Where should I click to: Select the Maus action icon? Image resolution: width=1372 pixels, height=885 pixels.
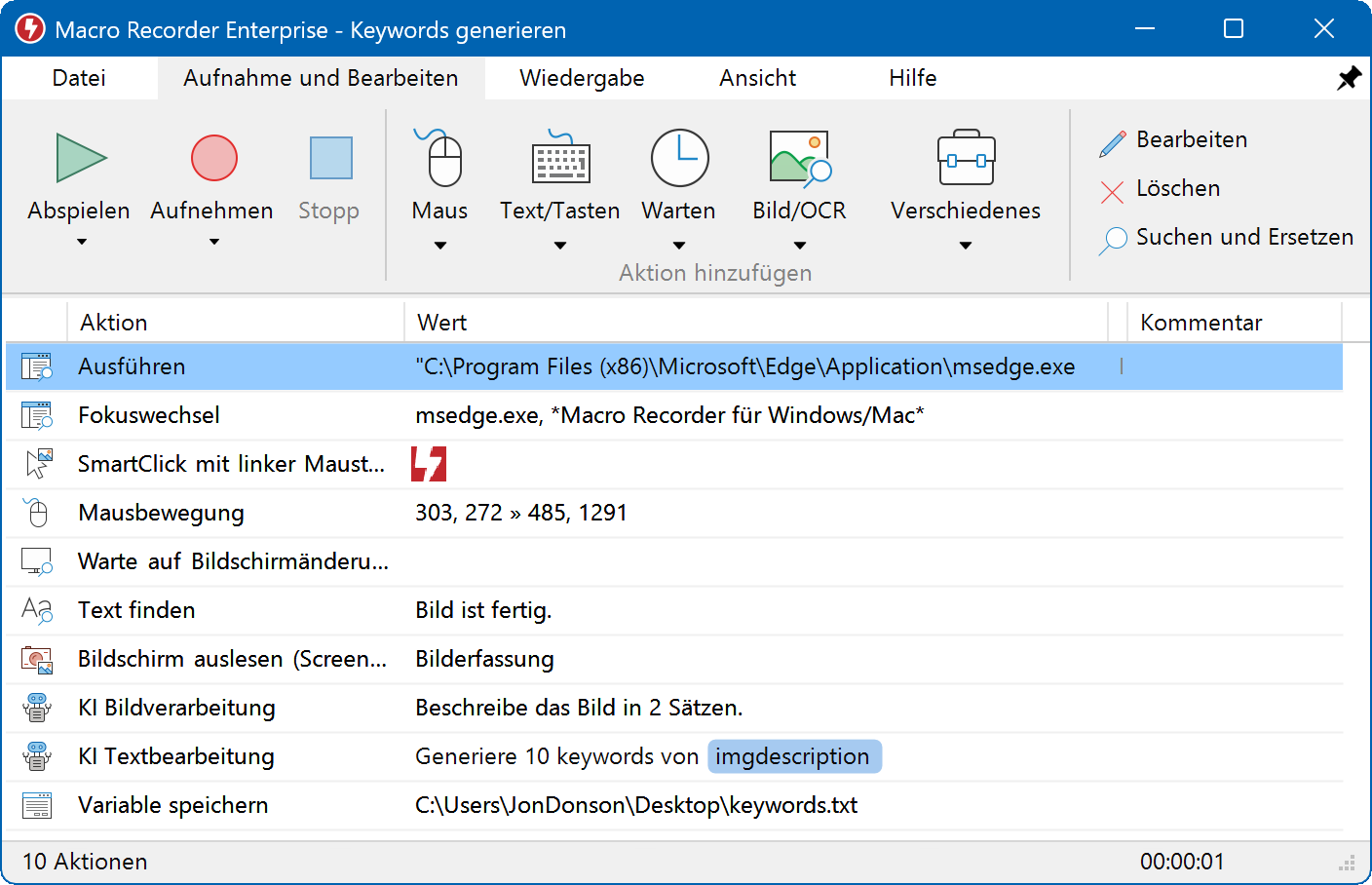coord(440,159)
